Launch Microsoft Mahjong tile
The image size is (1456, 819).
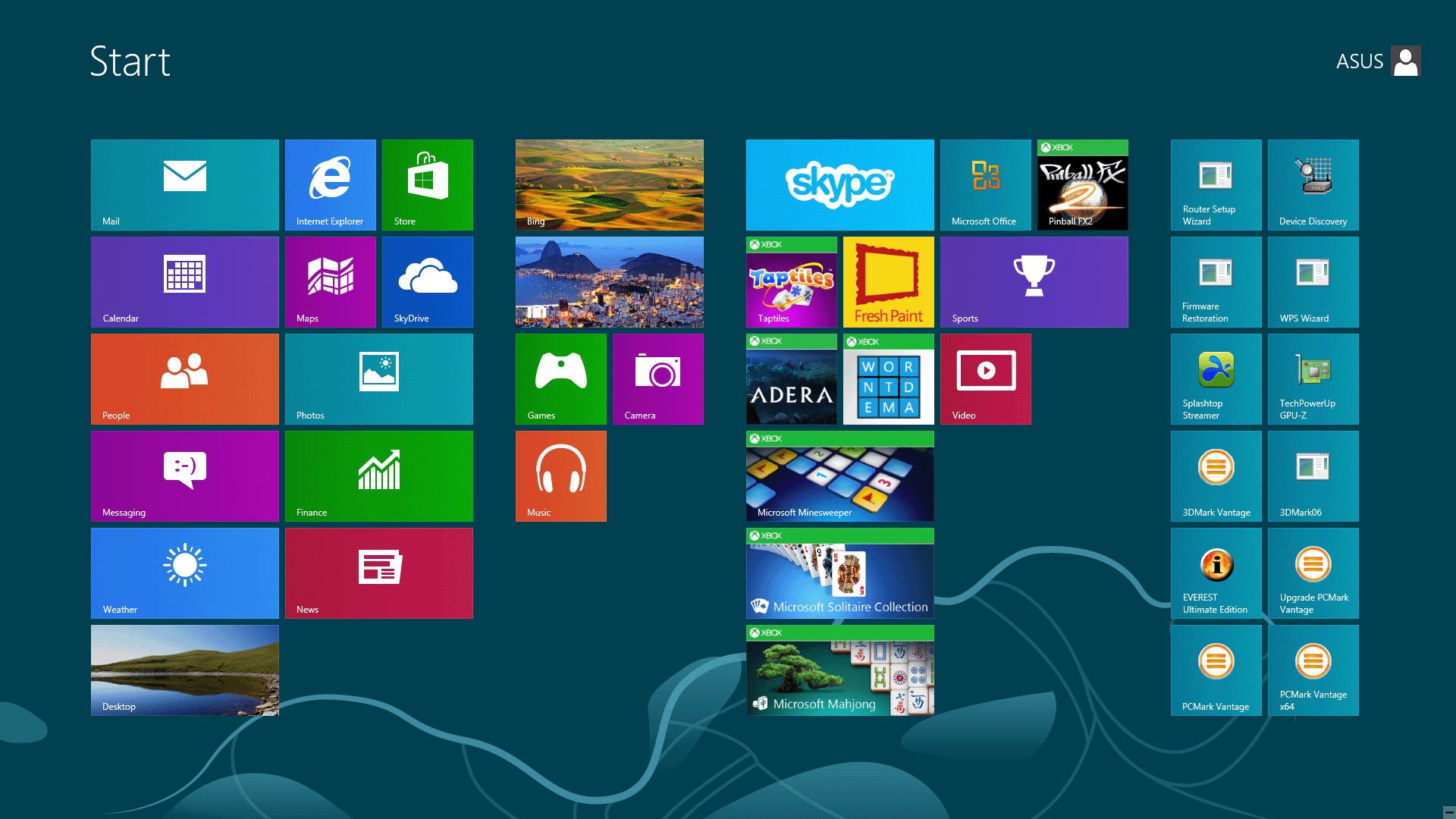point(840,670)
